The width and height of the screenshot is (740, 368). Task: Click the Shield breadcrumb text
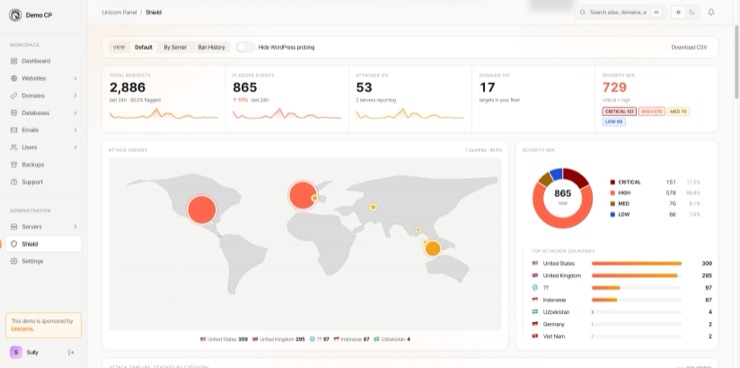[x=153, y=12]
